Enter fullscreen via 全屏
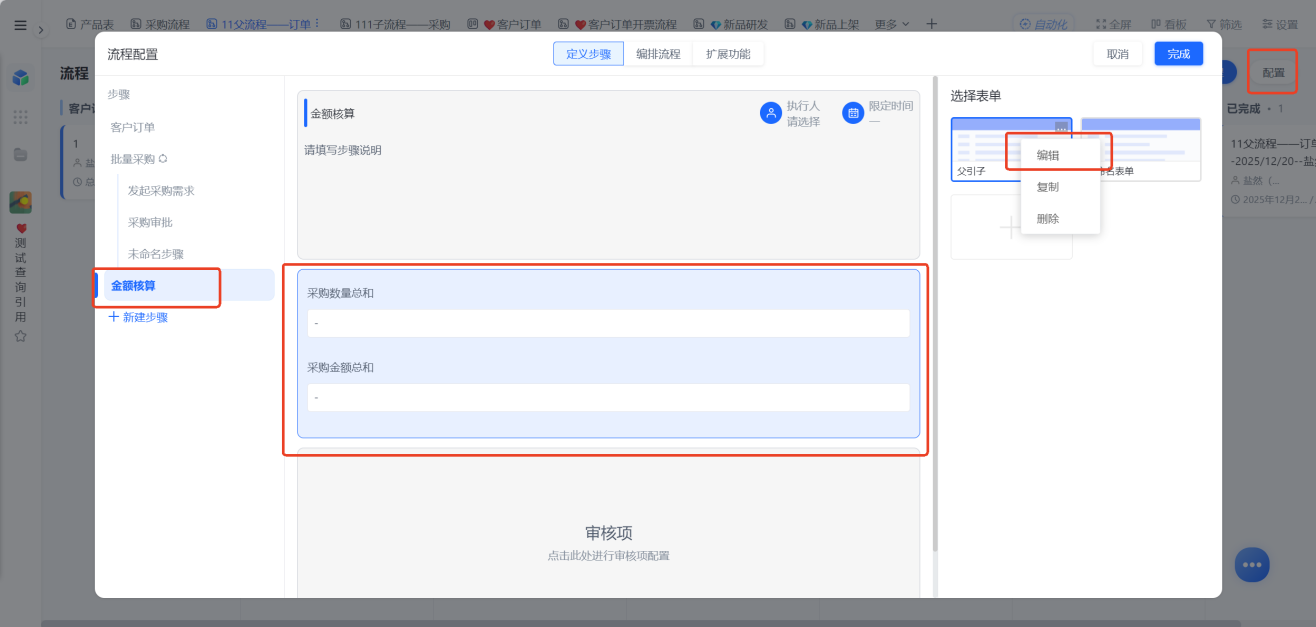 (x=1113, y=23)
